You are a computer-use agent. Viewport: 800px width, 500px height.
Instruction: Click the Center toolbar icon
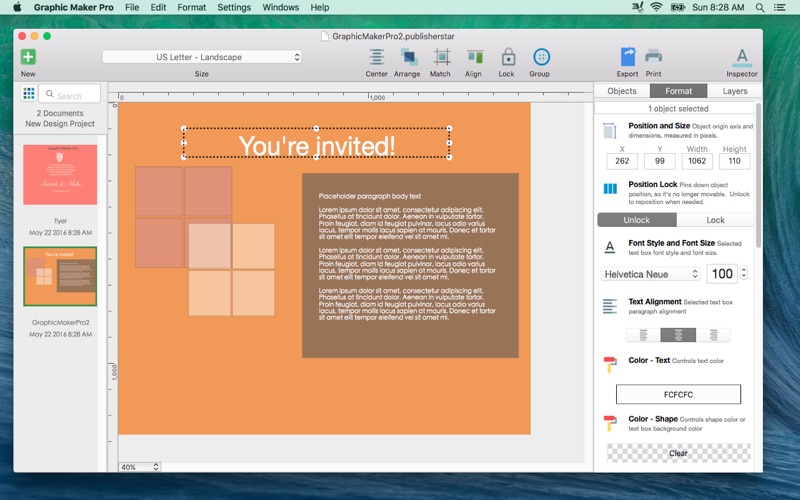tap(377, 57)
